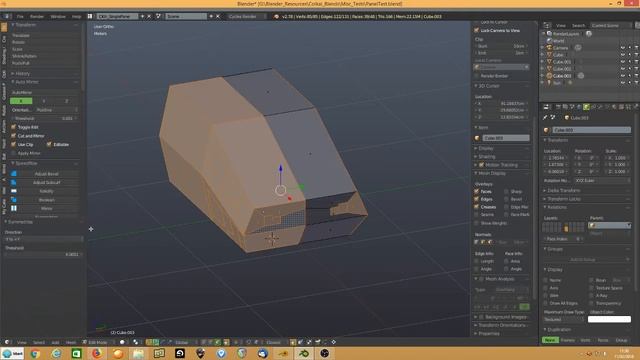Open the 3D viewport Select menu
640x360 pixels.
tap(39, 342)
